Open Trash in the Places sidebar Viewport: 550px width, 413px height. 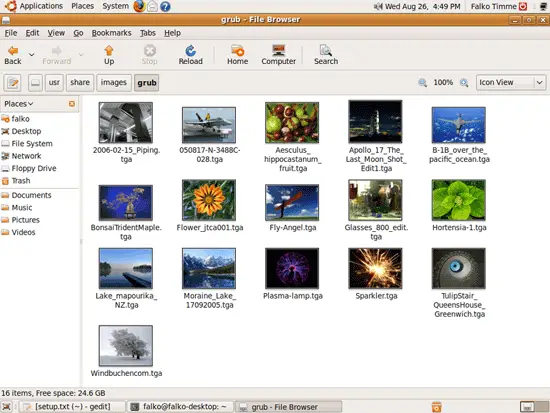pyautogui.click(x=21, y=181)
